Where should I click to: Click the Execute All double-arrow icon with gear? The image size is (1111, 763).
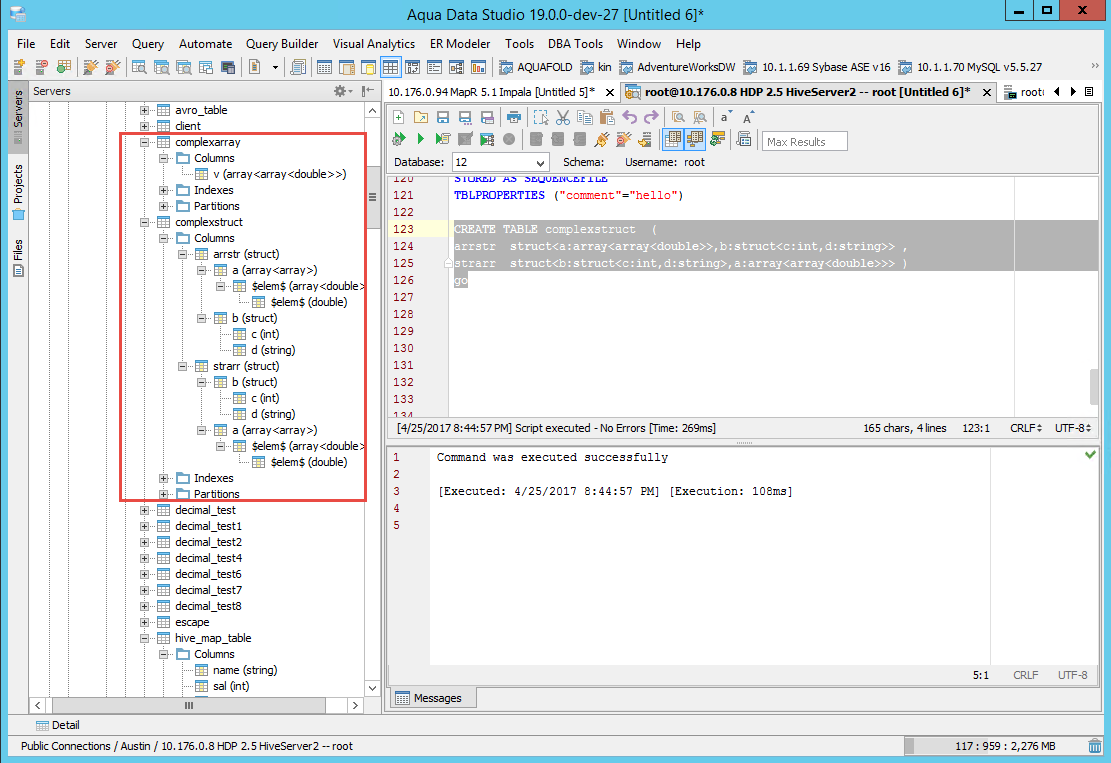[399, 139]
